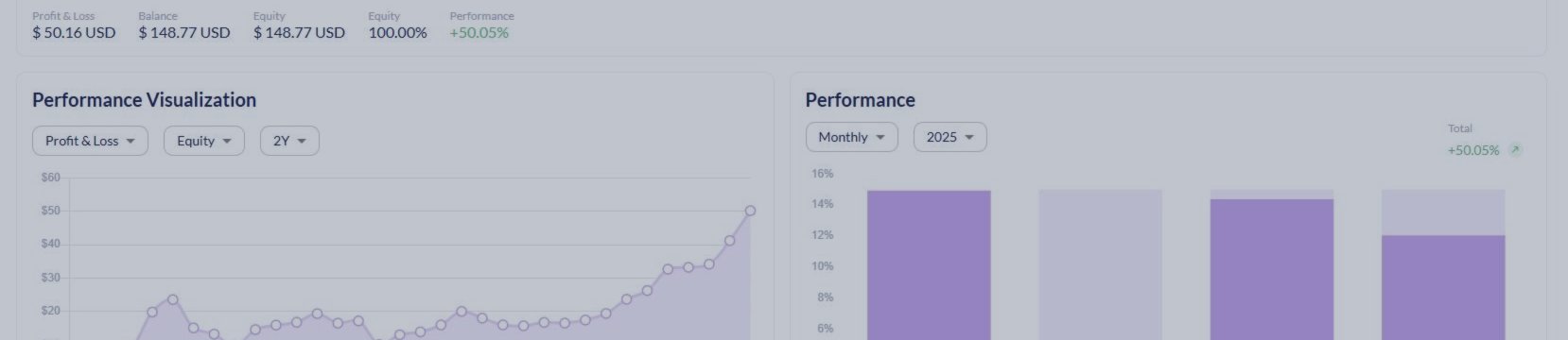
Task: Open the Profit & Loss dropdown
Action: (90, 141)
